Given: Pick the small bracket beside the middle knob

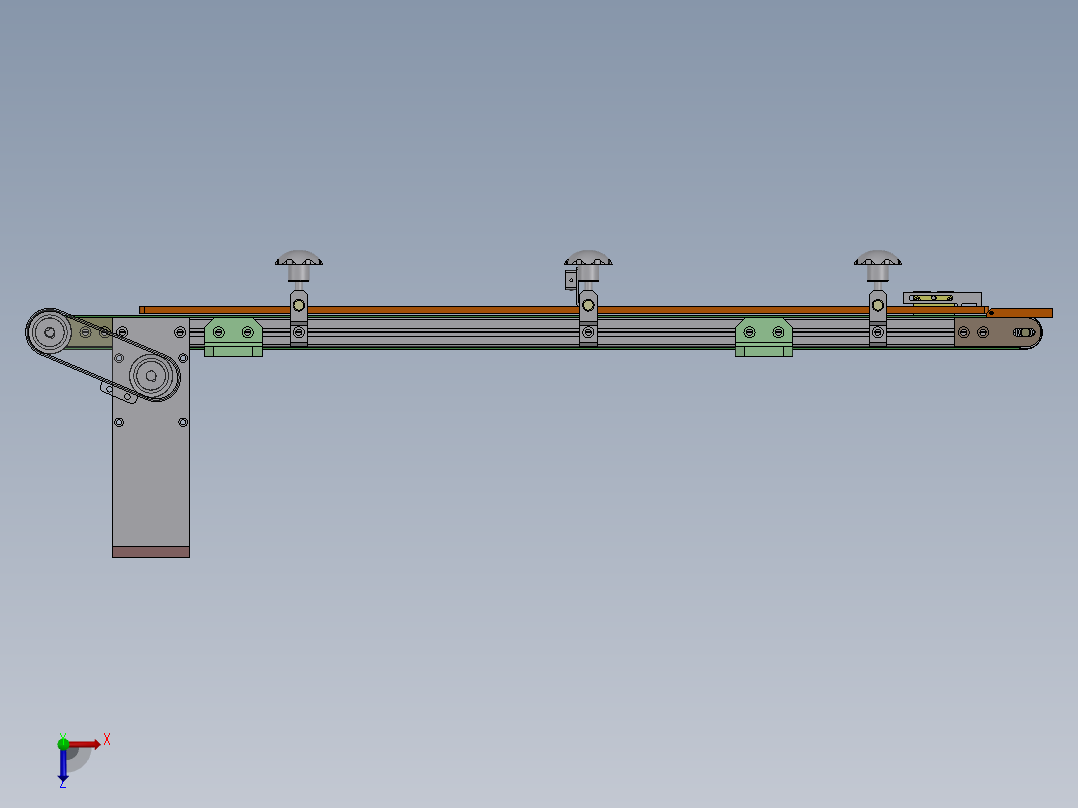Looking at the screenshot, I should click(x=571, y=280).
